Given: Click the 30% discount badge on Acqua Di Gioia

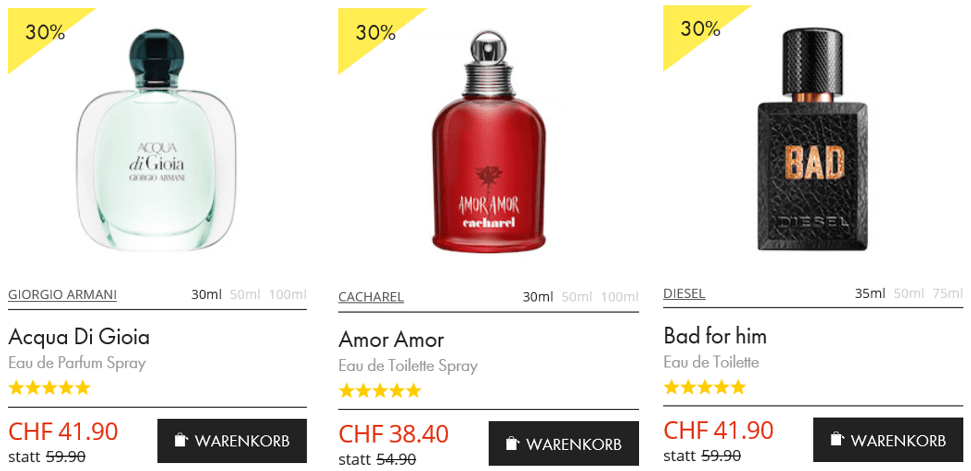Looking at the screenshot, I should 45,32.
